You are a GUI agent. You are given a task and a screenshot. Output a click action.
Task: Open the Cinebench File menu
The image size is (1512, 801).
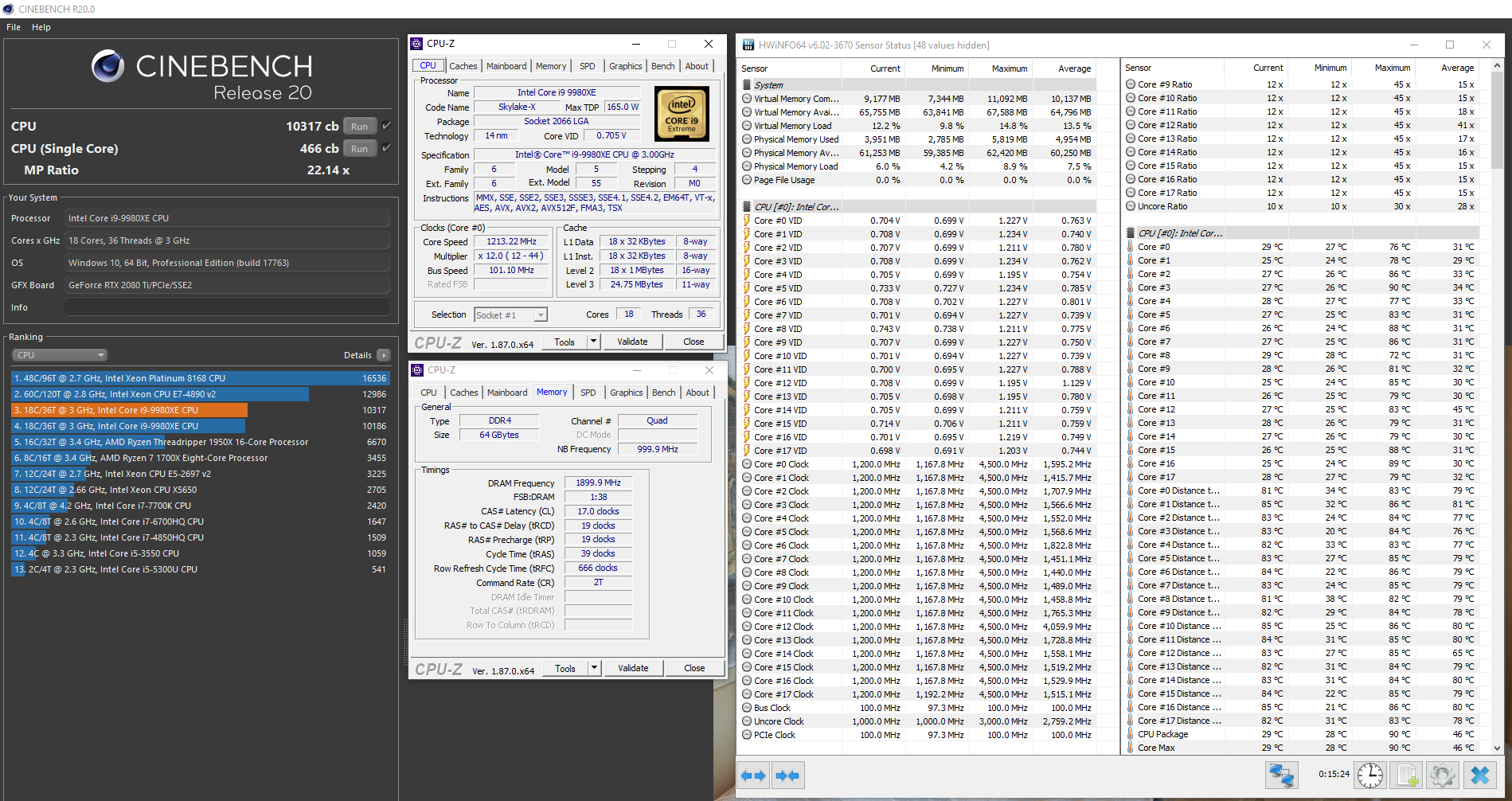click(x=14, y=27)
